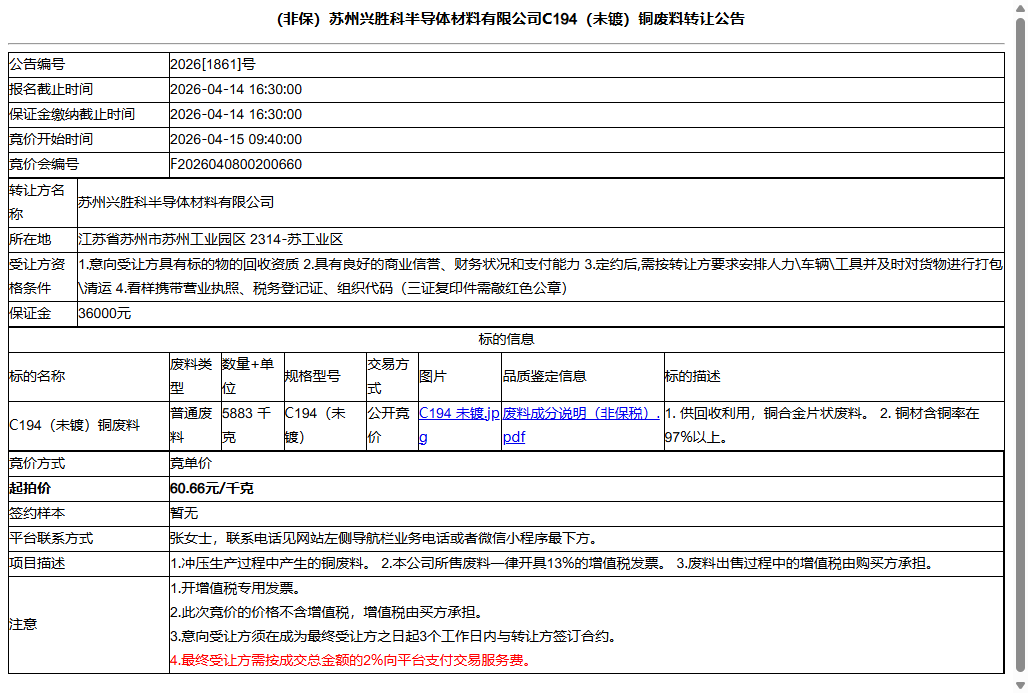The image size is (1028, 693).
Task: Click the 数量+单位 column header
Action: click(x=252, y=376)
